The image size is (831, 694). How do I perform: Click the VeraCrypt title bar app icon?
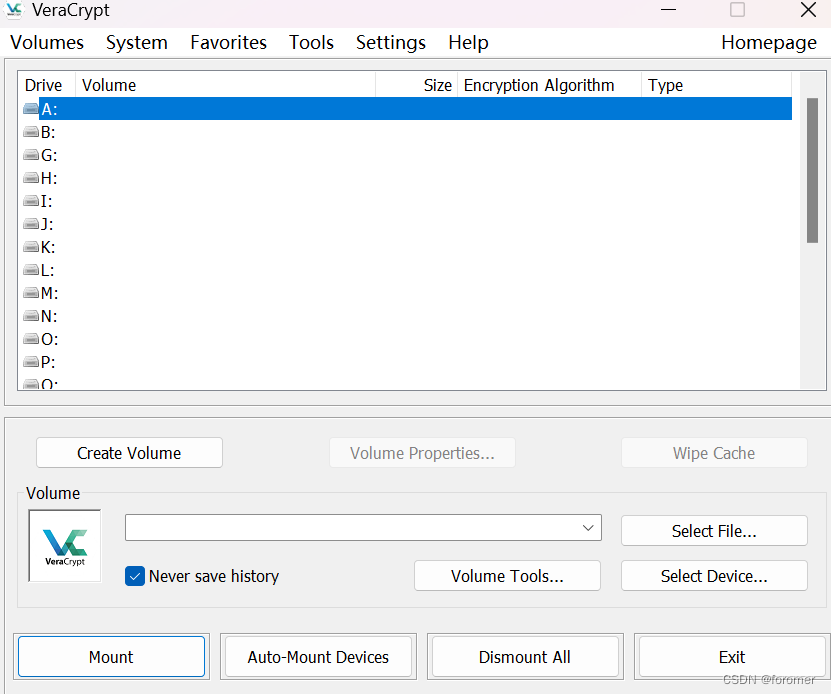click(x=14, y=10)
